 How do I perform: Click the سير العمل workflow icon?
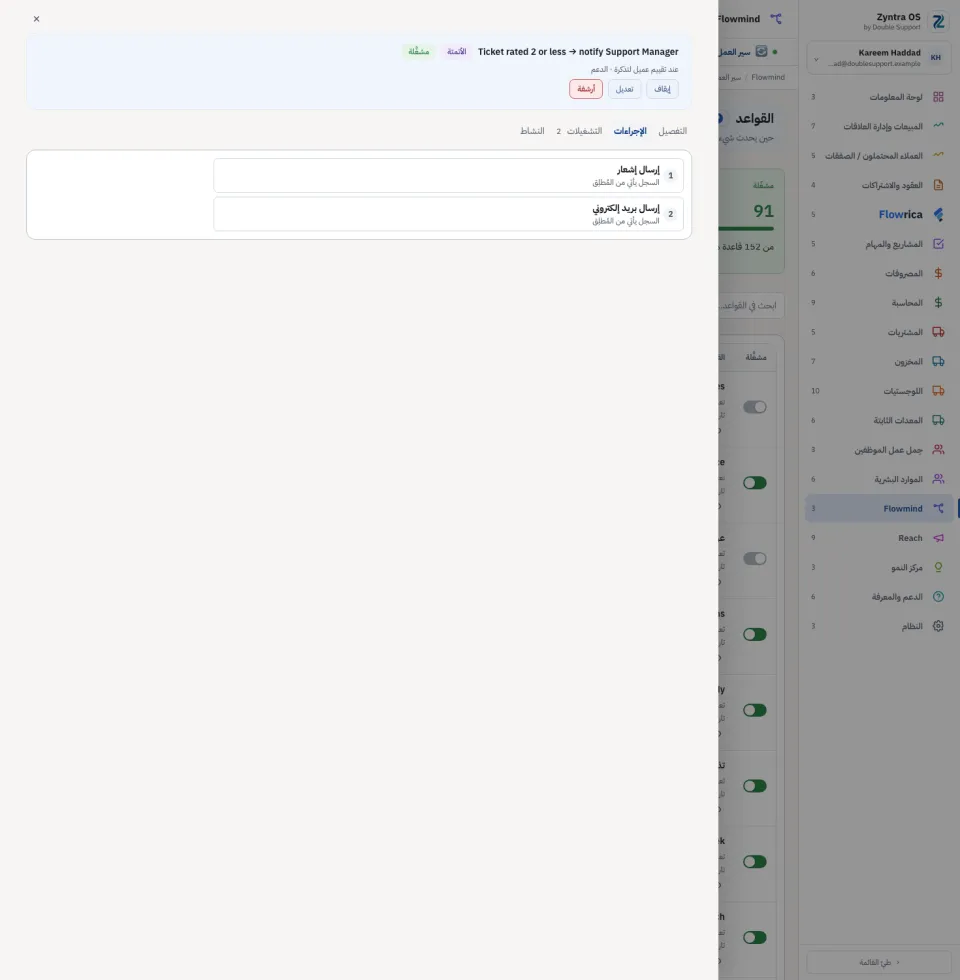click(x=761, y=51)
